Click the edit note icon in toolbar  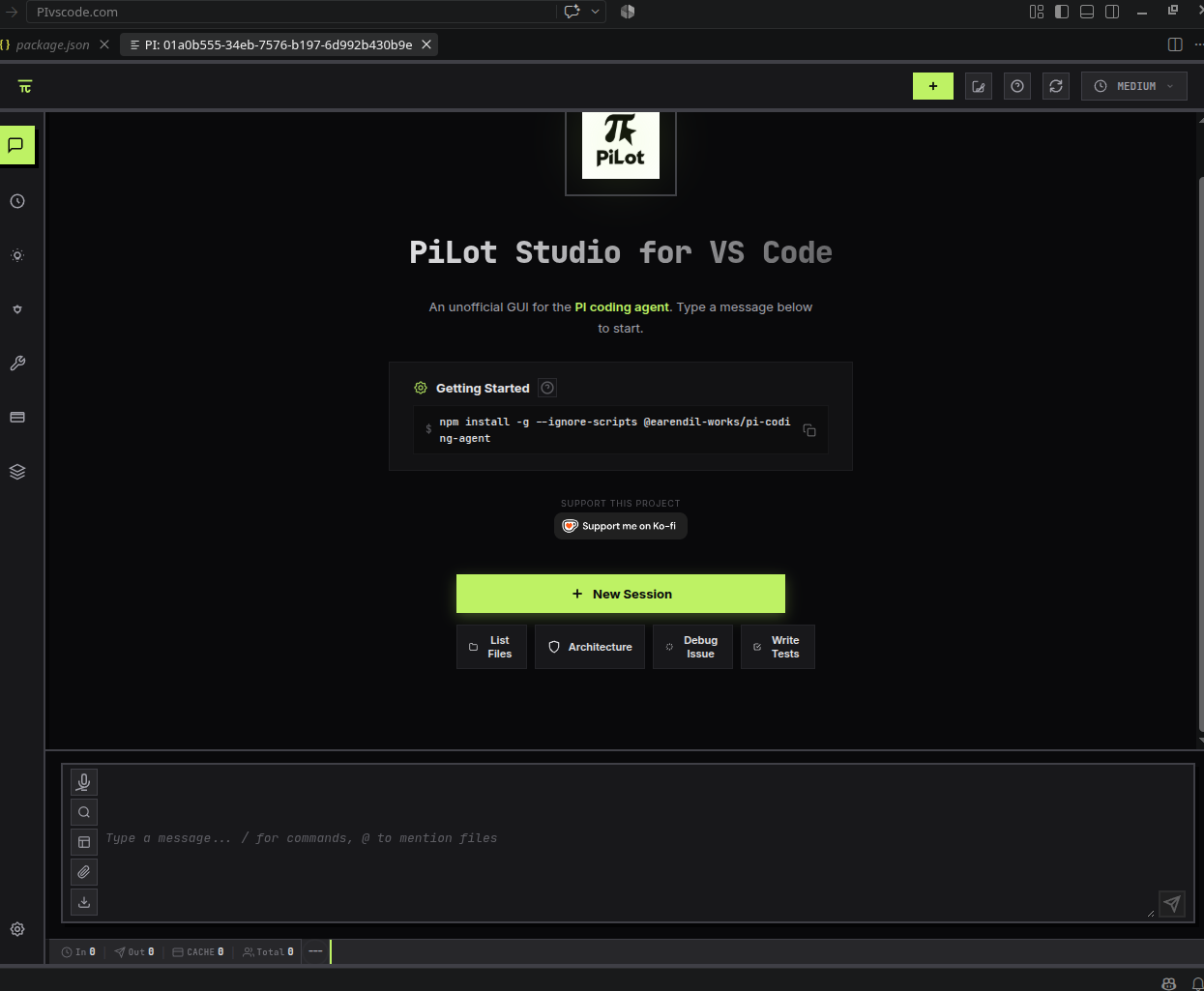(x=979, y=86)
